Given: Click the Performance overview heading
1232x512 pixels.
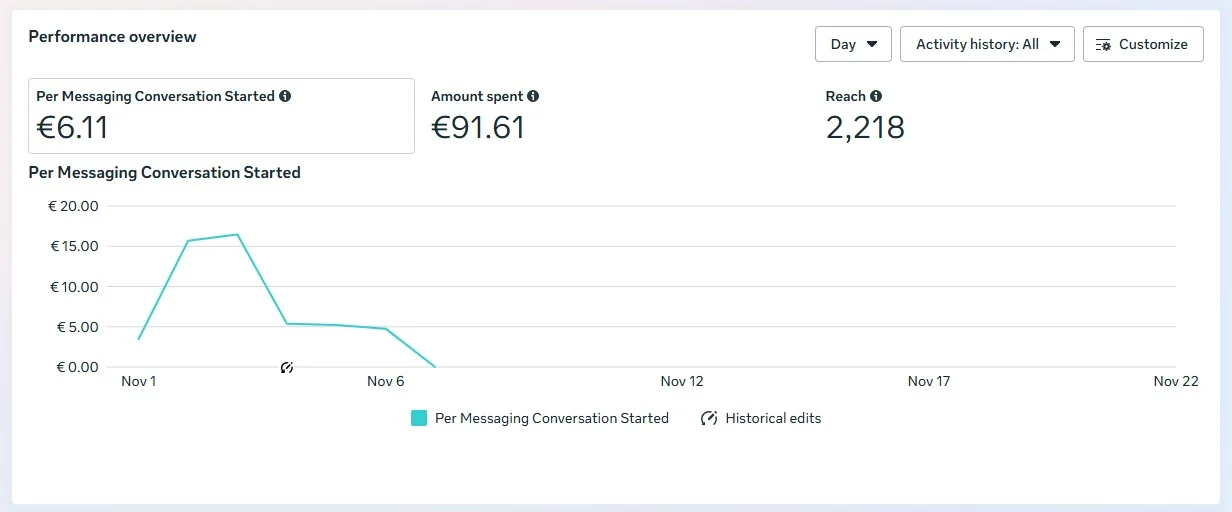Looking at the screenshot, I should click(x=112, y=37).
